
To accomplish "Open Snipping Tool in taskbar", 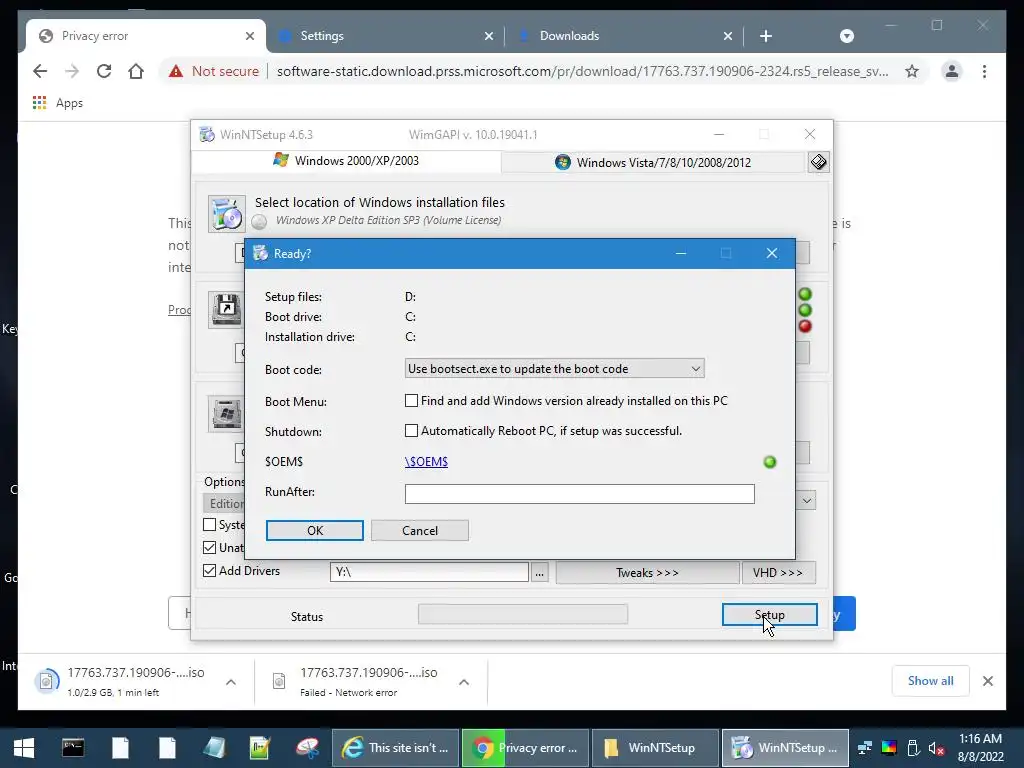I will pos(307,748).
